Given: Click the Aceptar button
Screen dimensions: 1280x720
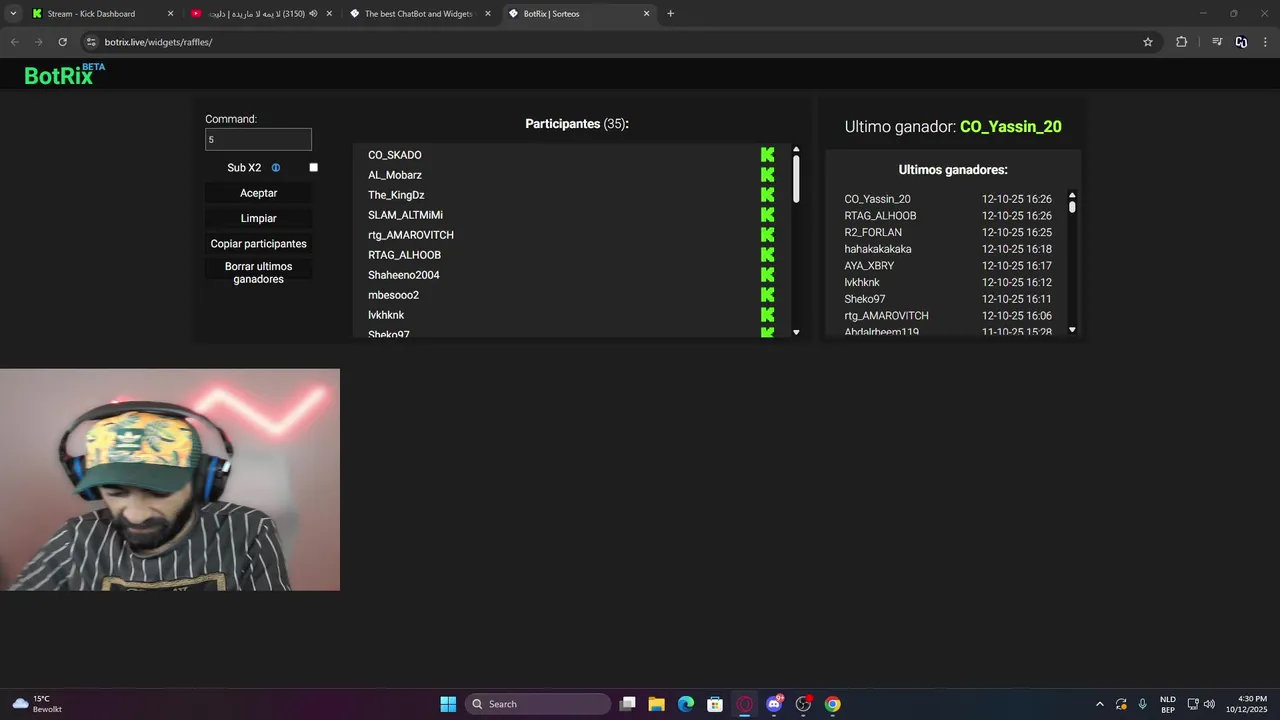Looking at the screenshot, I should (x=258, y=193).
